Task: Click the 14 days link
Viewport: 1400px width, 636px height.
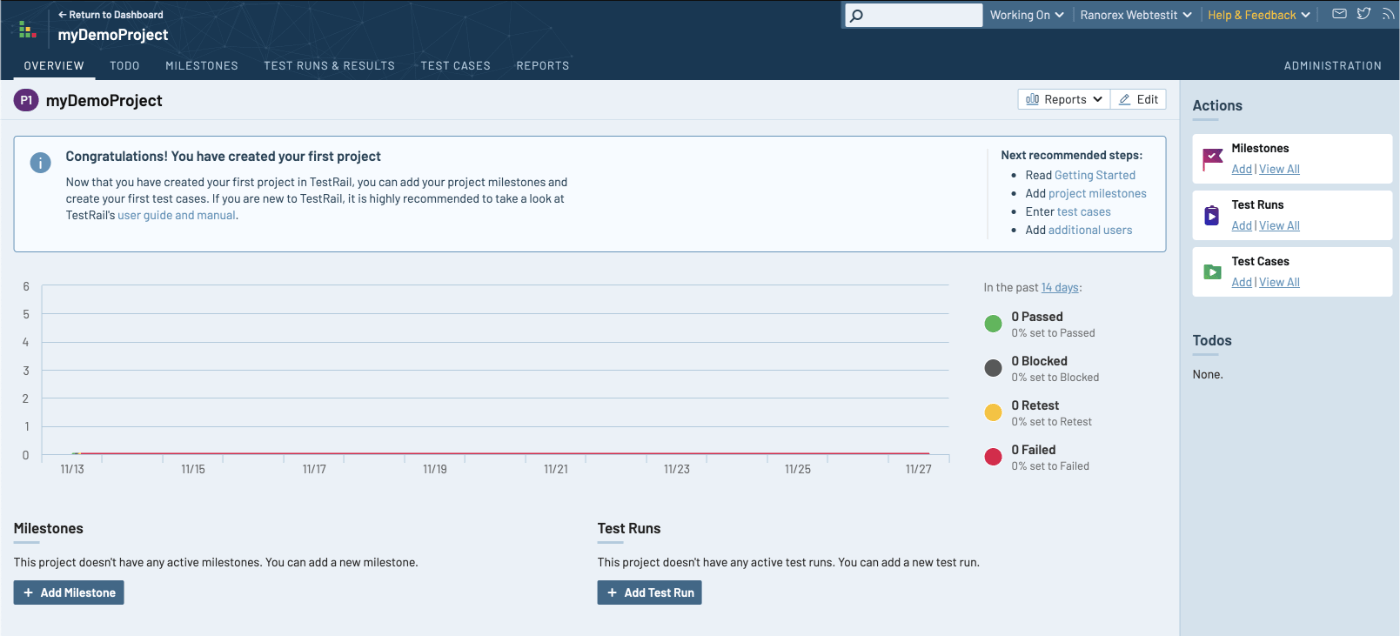Action: [1060, 287]
